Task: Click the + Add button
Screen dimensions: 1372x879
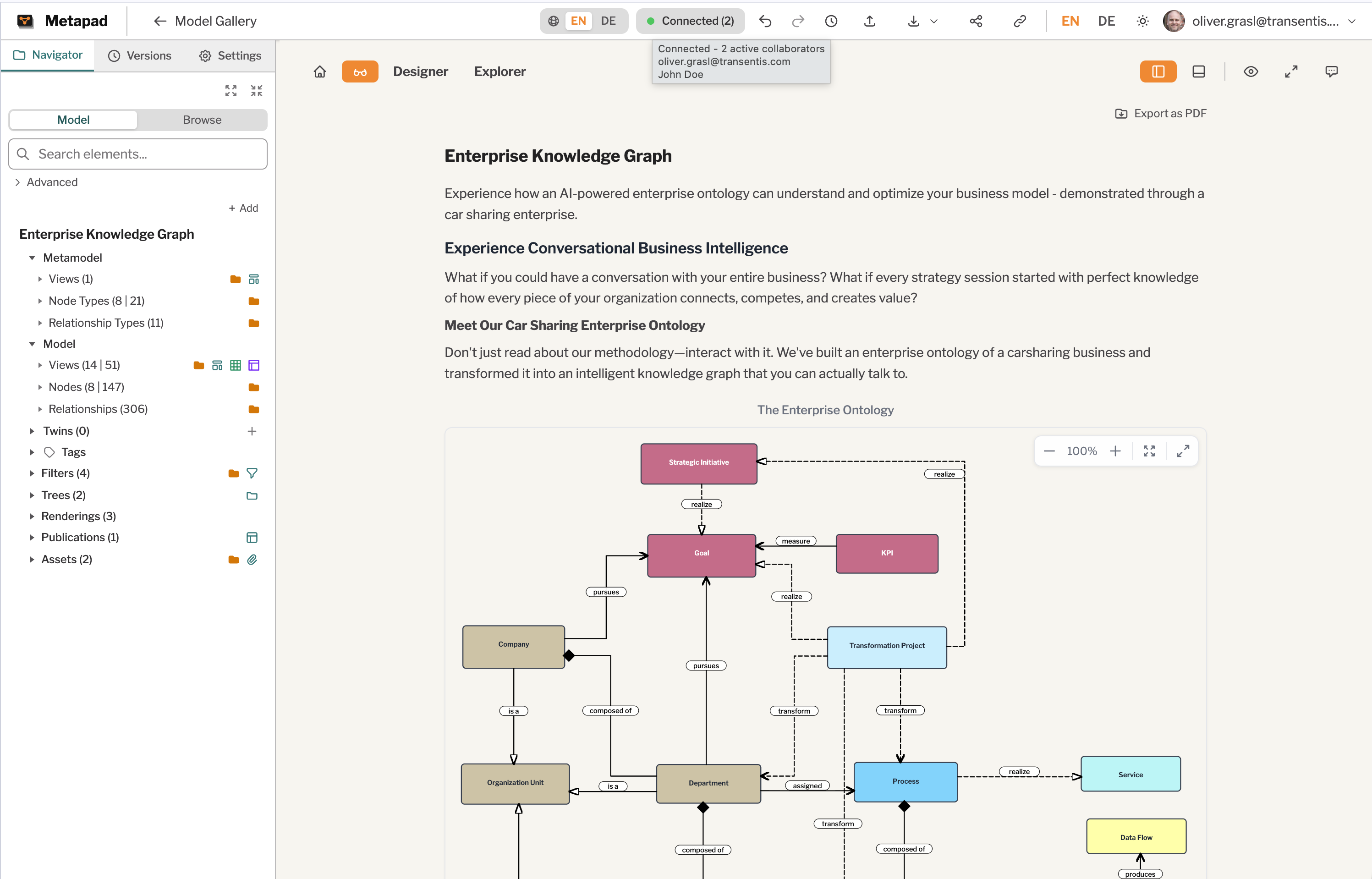Action: point(243,209)
